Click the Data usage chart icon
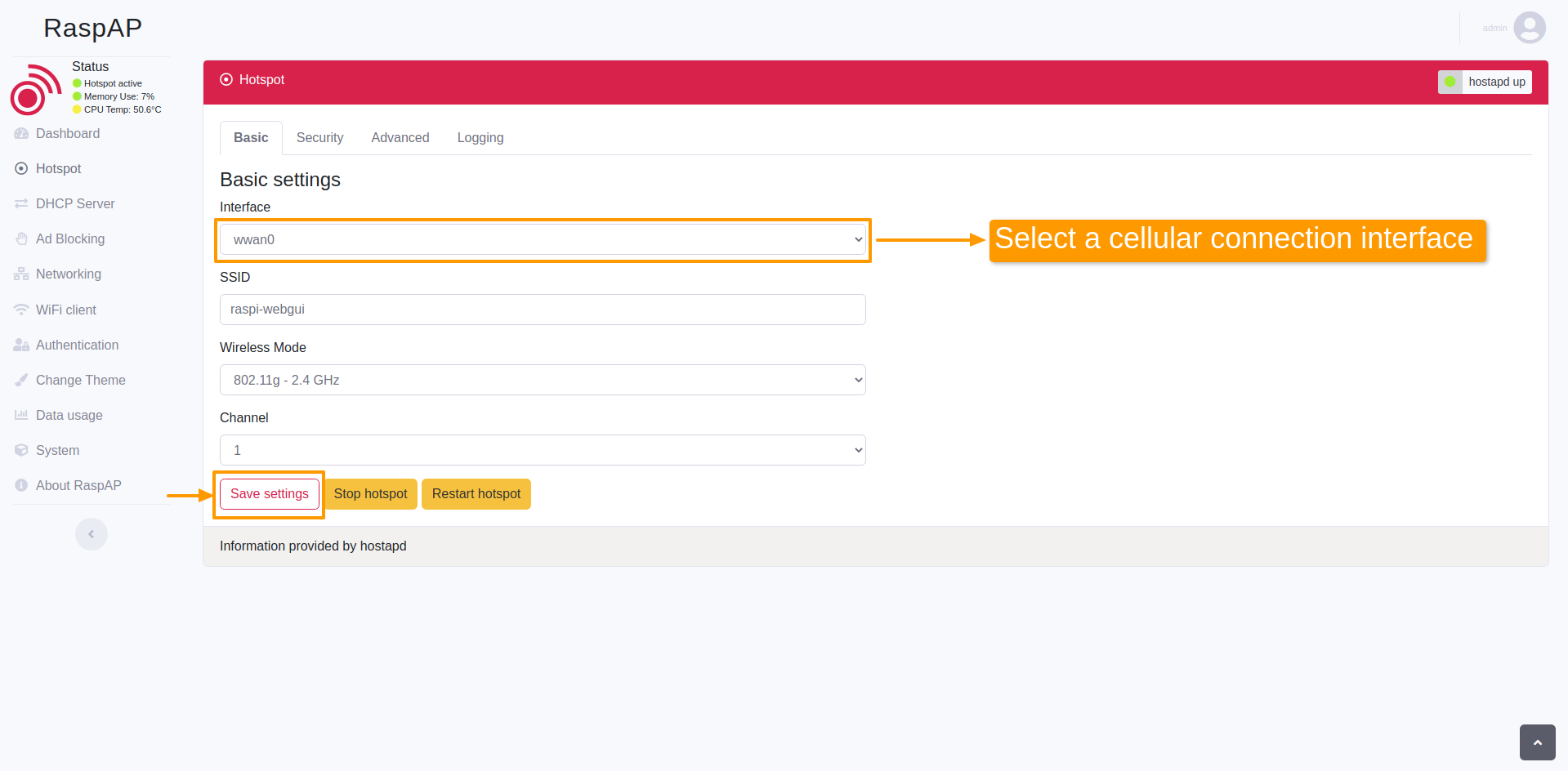This screenshot has width=1568, height=771. [21, 415]
